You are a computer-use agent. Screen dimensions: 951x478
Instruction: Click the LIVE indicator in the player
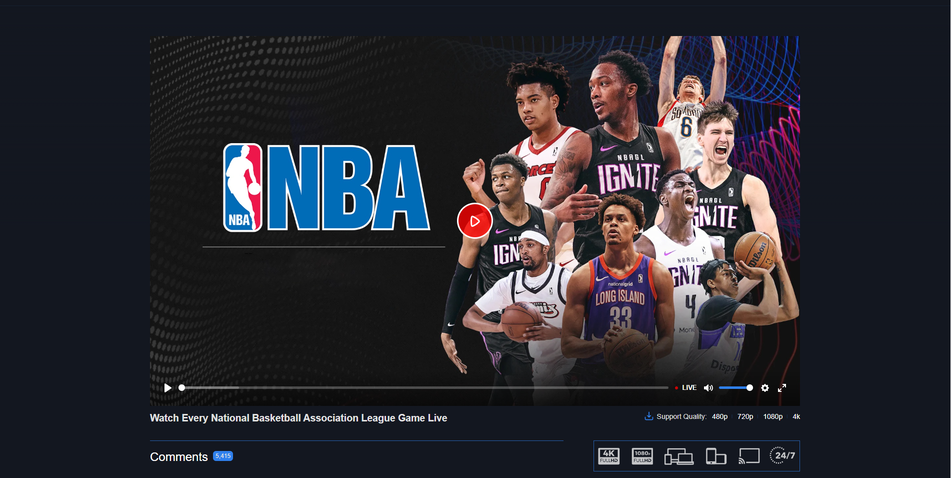click(688, 388)
